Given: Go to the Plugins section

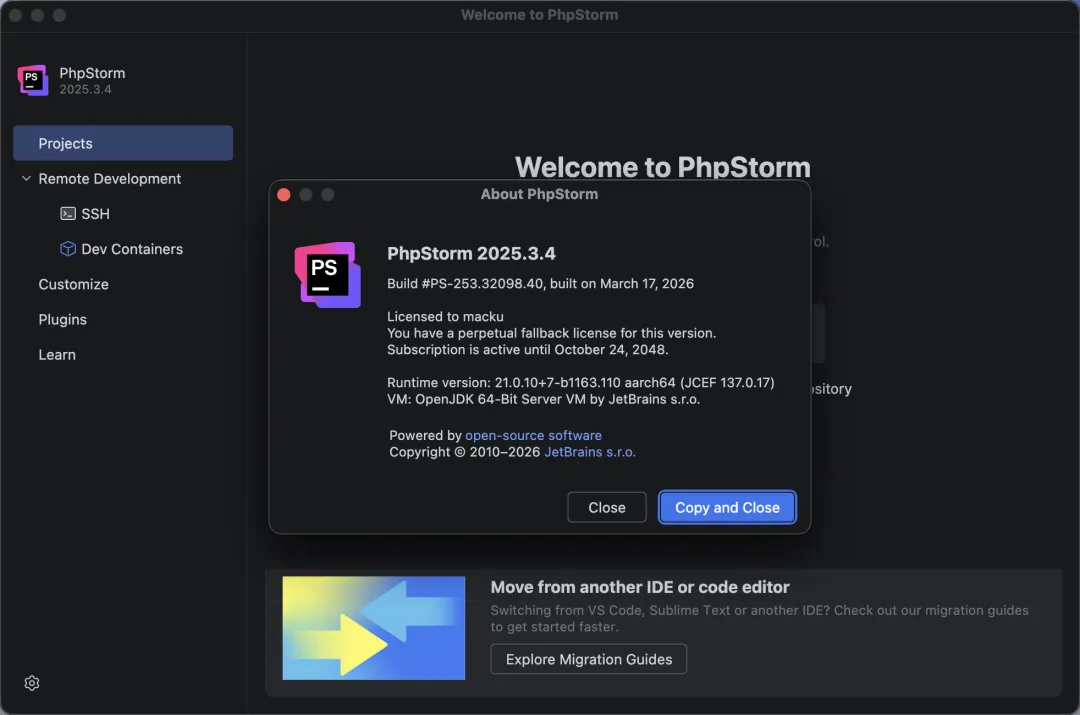Looking at the screenshot, I should tap(63, 320).
